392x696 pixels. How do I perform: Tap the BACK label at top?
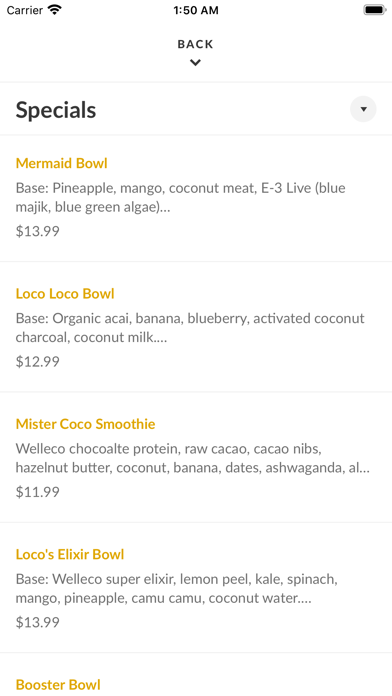pyautogui.click(x=195, y=44)
